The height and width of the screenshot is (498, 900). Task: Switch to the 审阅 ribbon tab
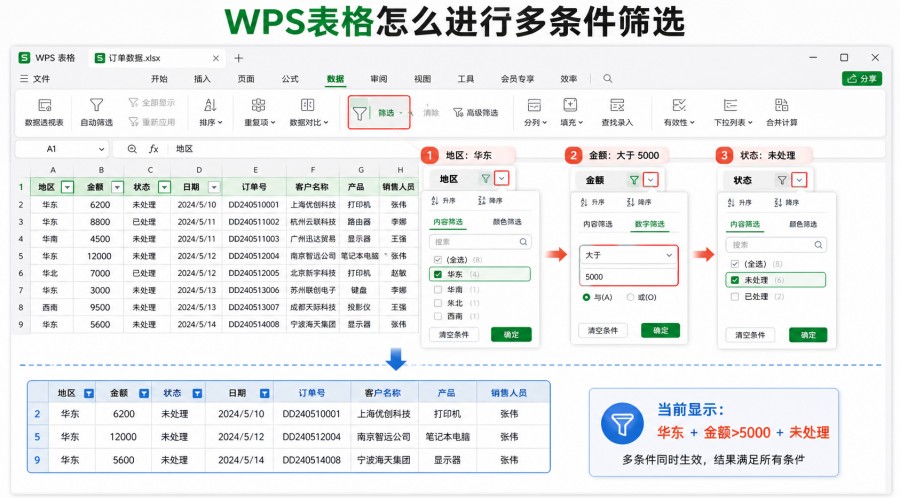tap(378, 79)
